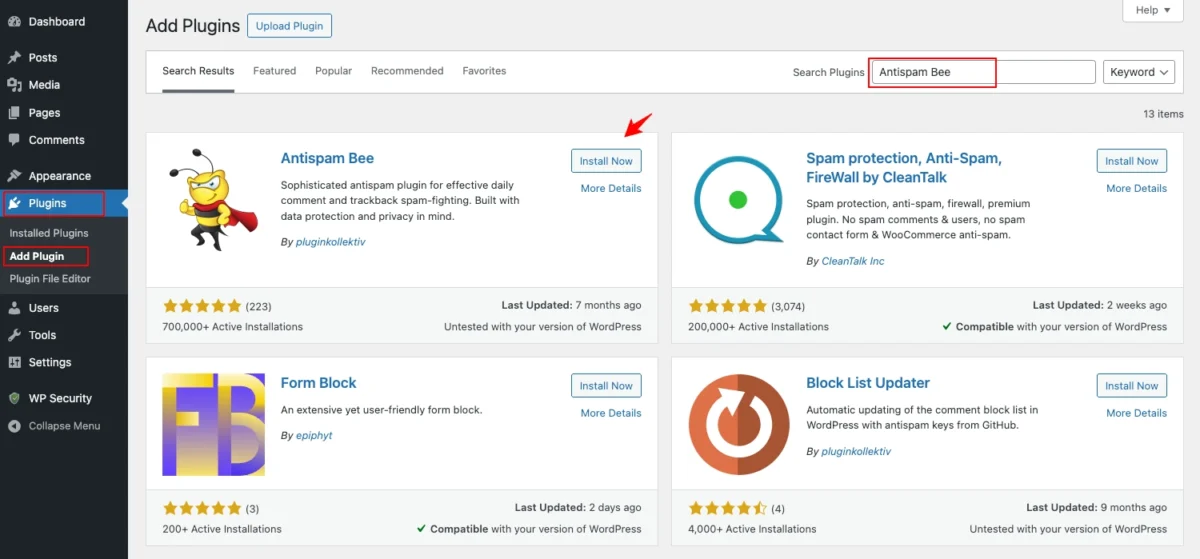Install Now for Block List Updater
The width and height of the screenshot is (1200, 559).
coord(1132,386)
